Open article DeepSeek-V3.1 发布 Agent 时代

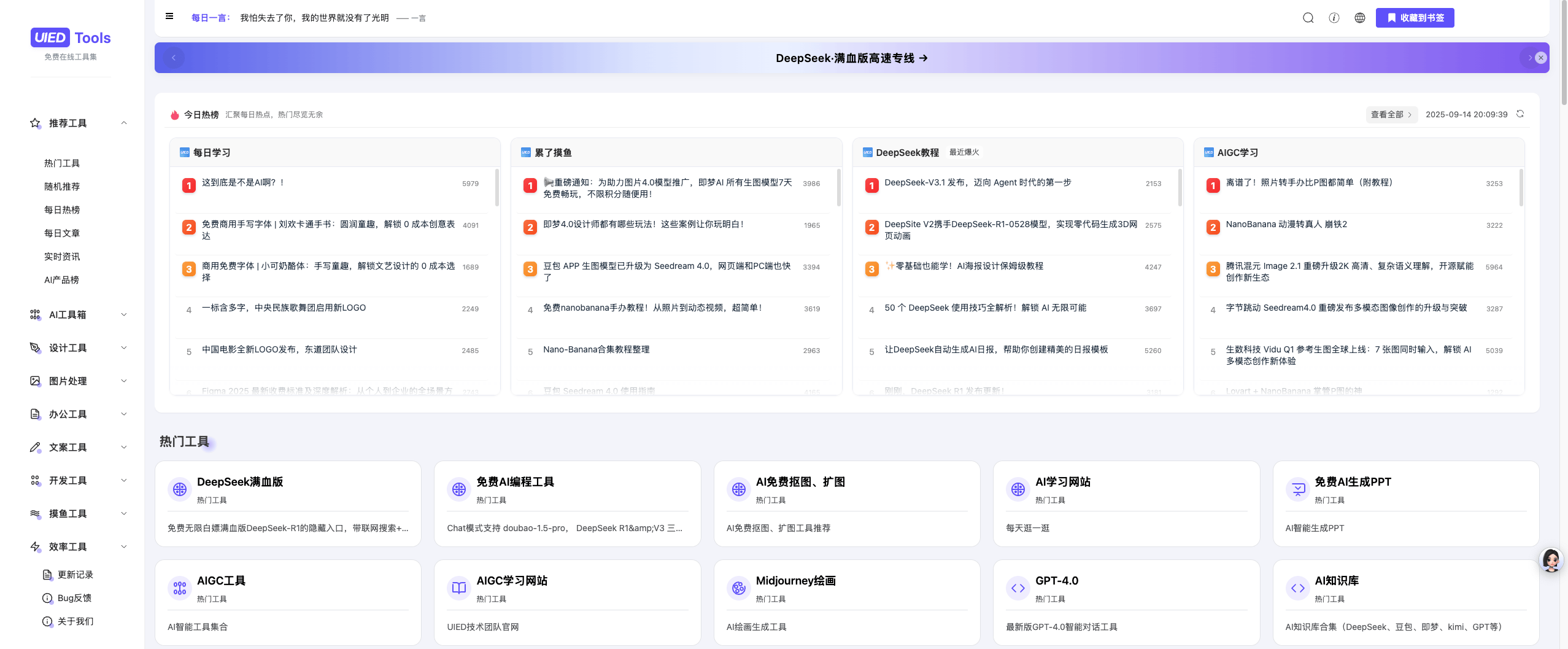click(978, 182)
